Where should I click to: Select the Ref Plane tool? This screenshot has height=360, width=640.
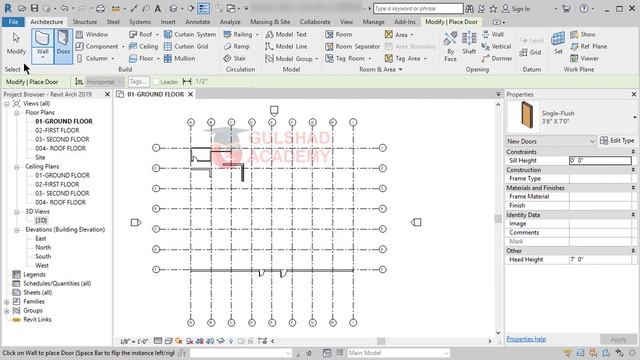[x=589, y=47]
